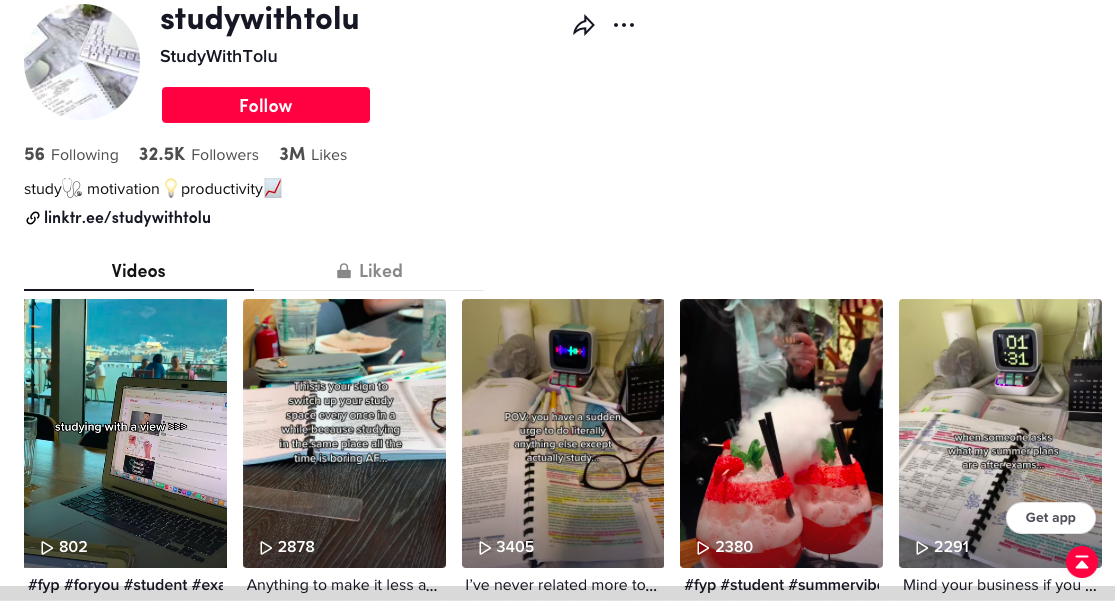
Task: Click the link icon beside linktr.ee
Action: 32,218
